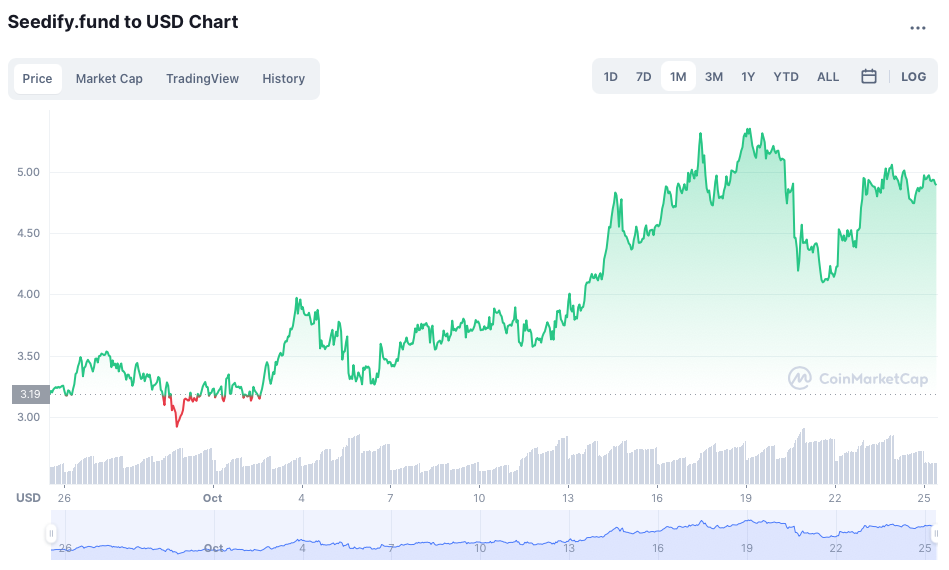The height and width of the screenshot is (570, 949).
Task: Click the USD currency label
Action: [28, 498]
